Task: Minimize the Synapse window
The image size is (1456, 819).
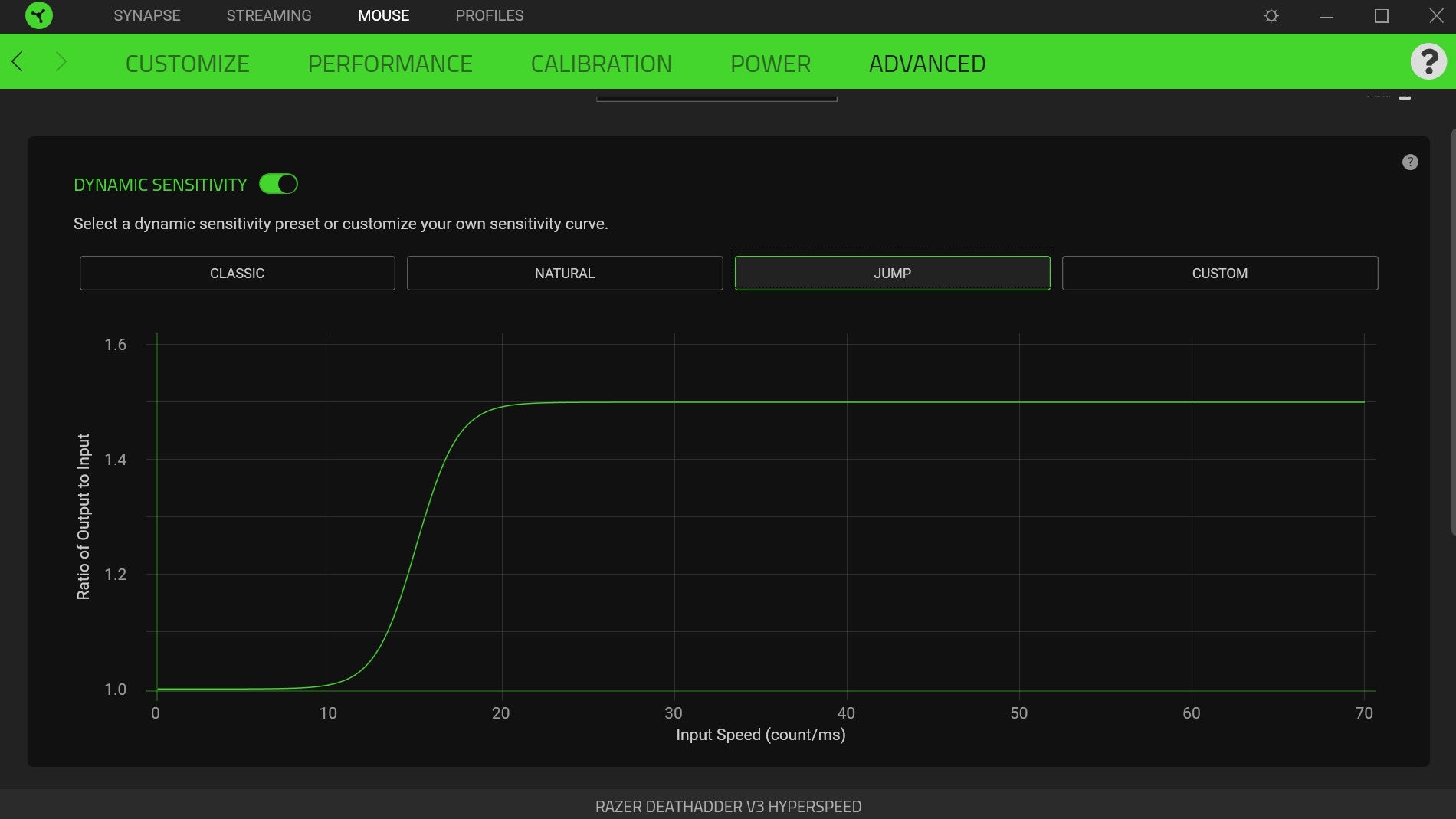Action: point(1326,16)
